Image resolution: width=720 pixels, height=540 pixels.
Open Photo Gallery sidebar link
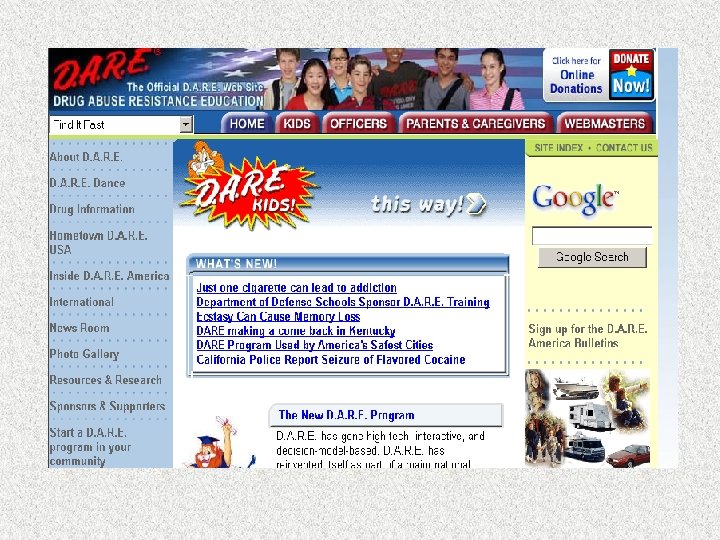tap(84, 354)
